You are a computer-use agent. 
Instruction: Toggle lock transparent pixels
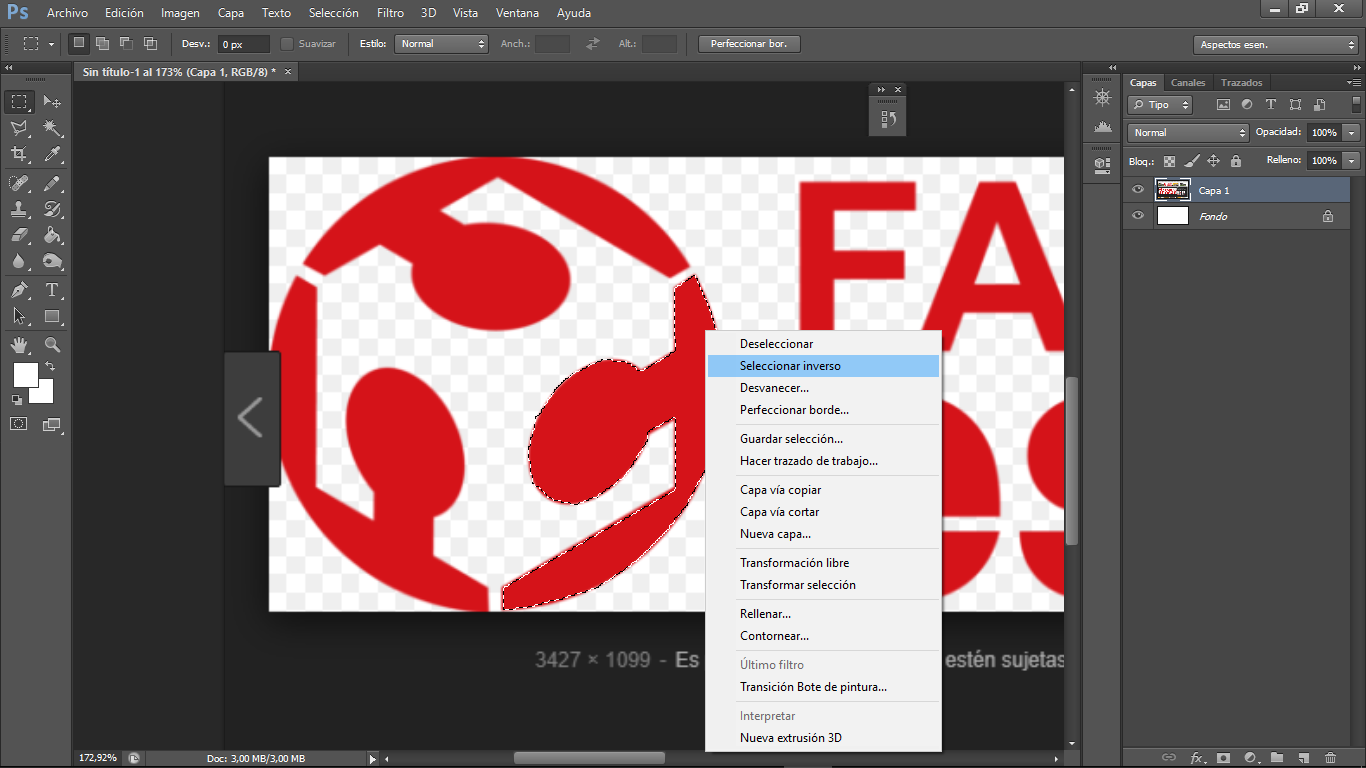click(1169, 160)
